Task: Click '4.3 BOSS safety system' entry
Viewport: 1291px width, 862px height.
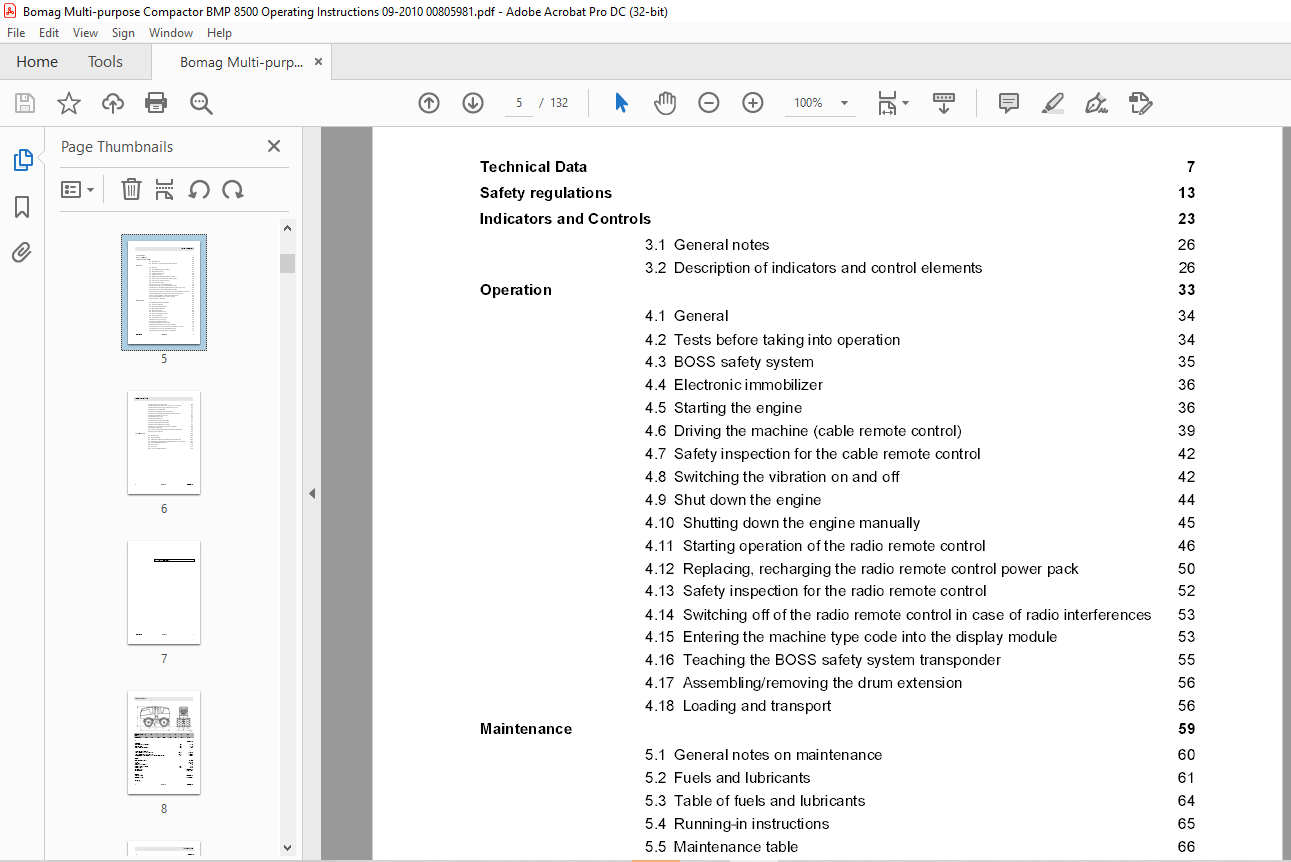Action: [729, 362]
